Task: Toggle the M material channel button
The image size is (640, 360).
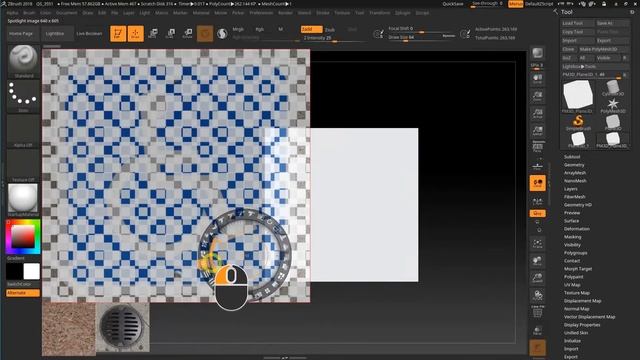Action: [x=280, y=29]
